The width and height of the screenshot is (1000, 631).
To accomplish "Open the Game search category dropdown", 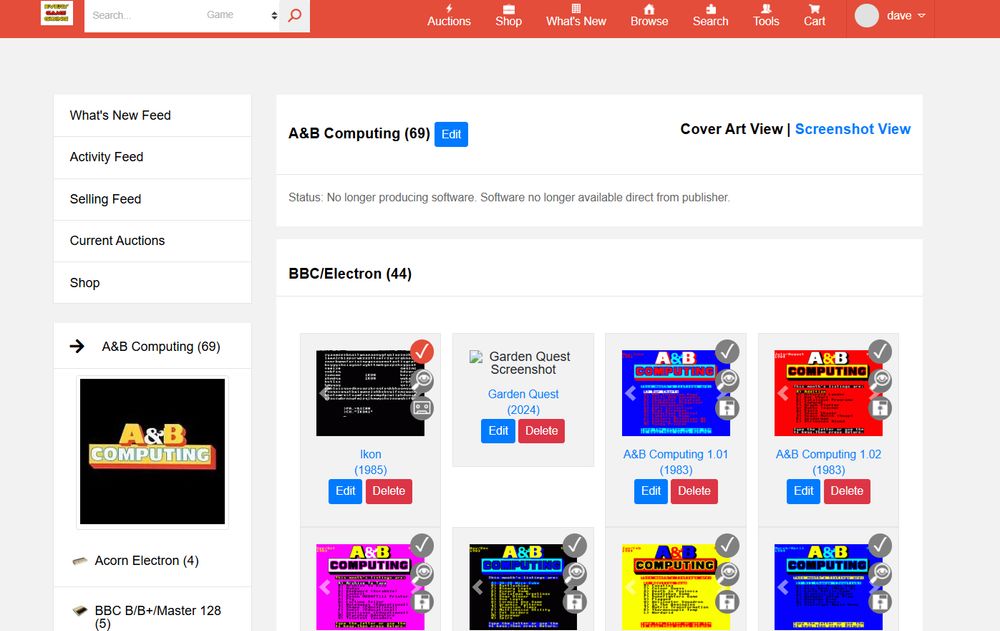I will (x=241, y=15).
